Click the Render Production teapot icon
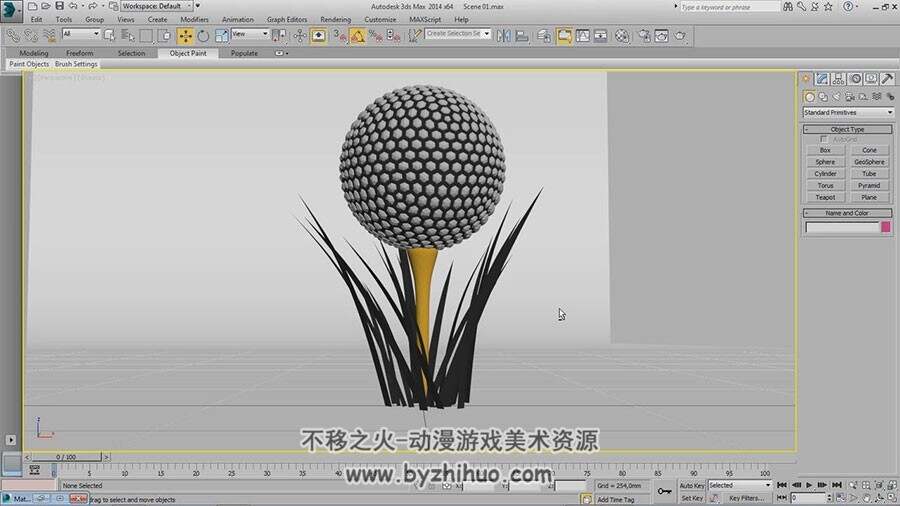Viewport: 900px width, 506px height. [x=680, y=36]
